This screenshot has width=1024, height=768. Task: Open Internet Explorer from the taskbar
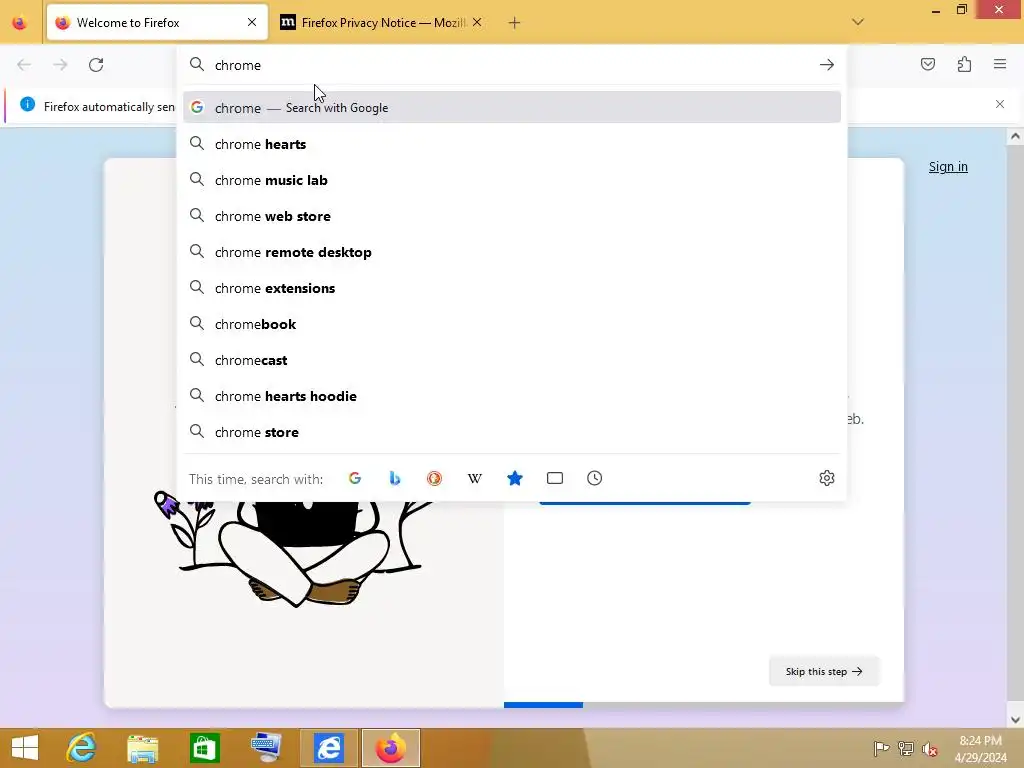[x=82, y=748]
